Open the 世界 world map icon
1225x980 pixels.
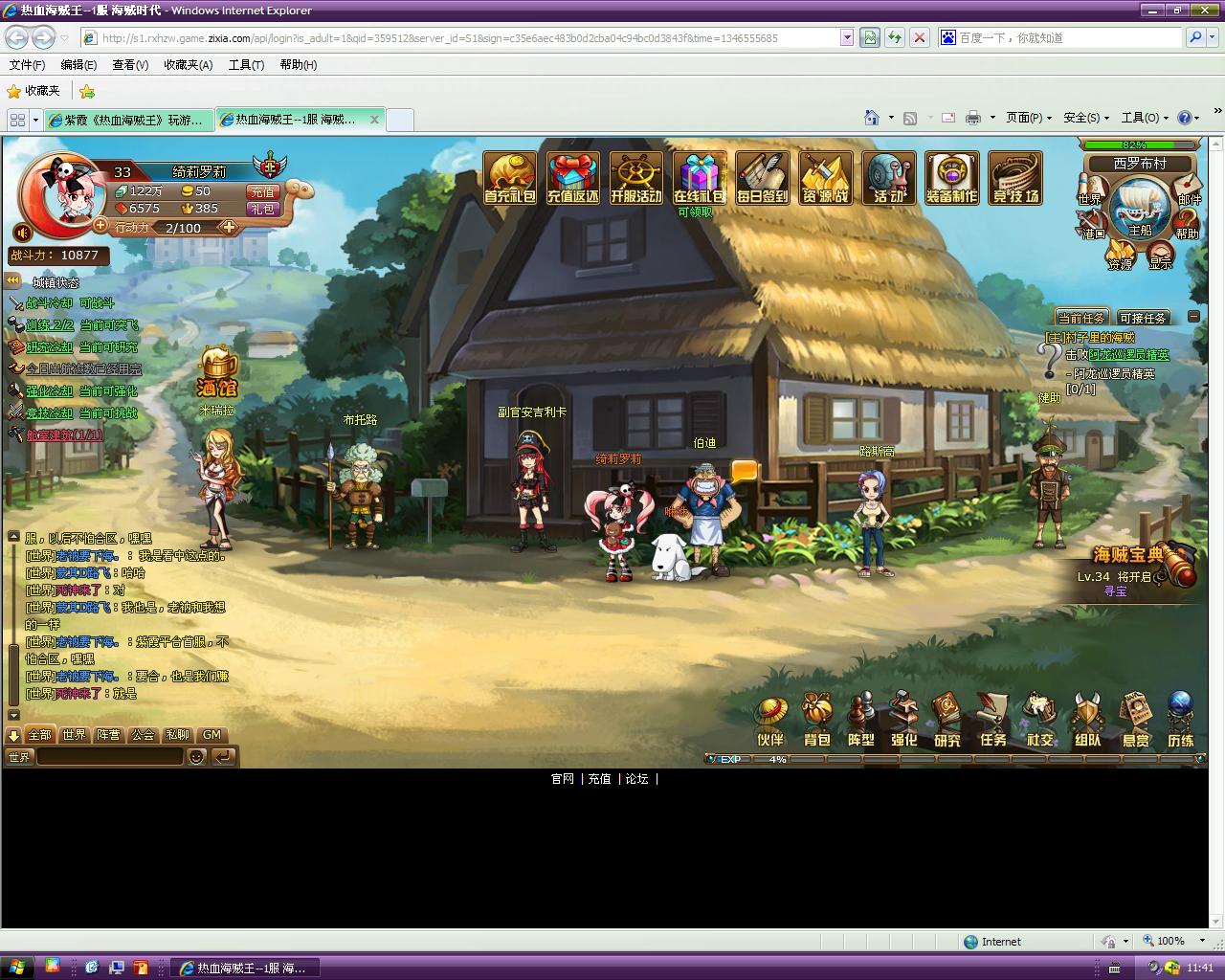click(1090, 191)
